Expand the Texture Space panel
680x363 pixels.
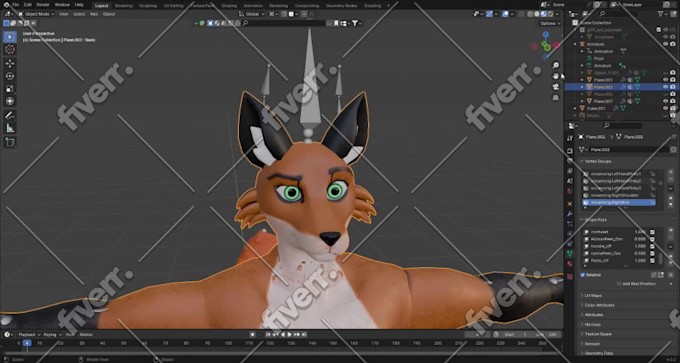(598, 334)
